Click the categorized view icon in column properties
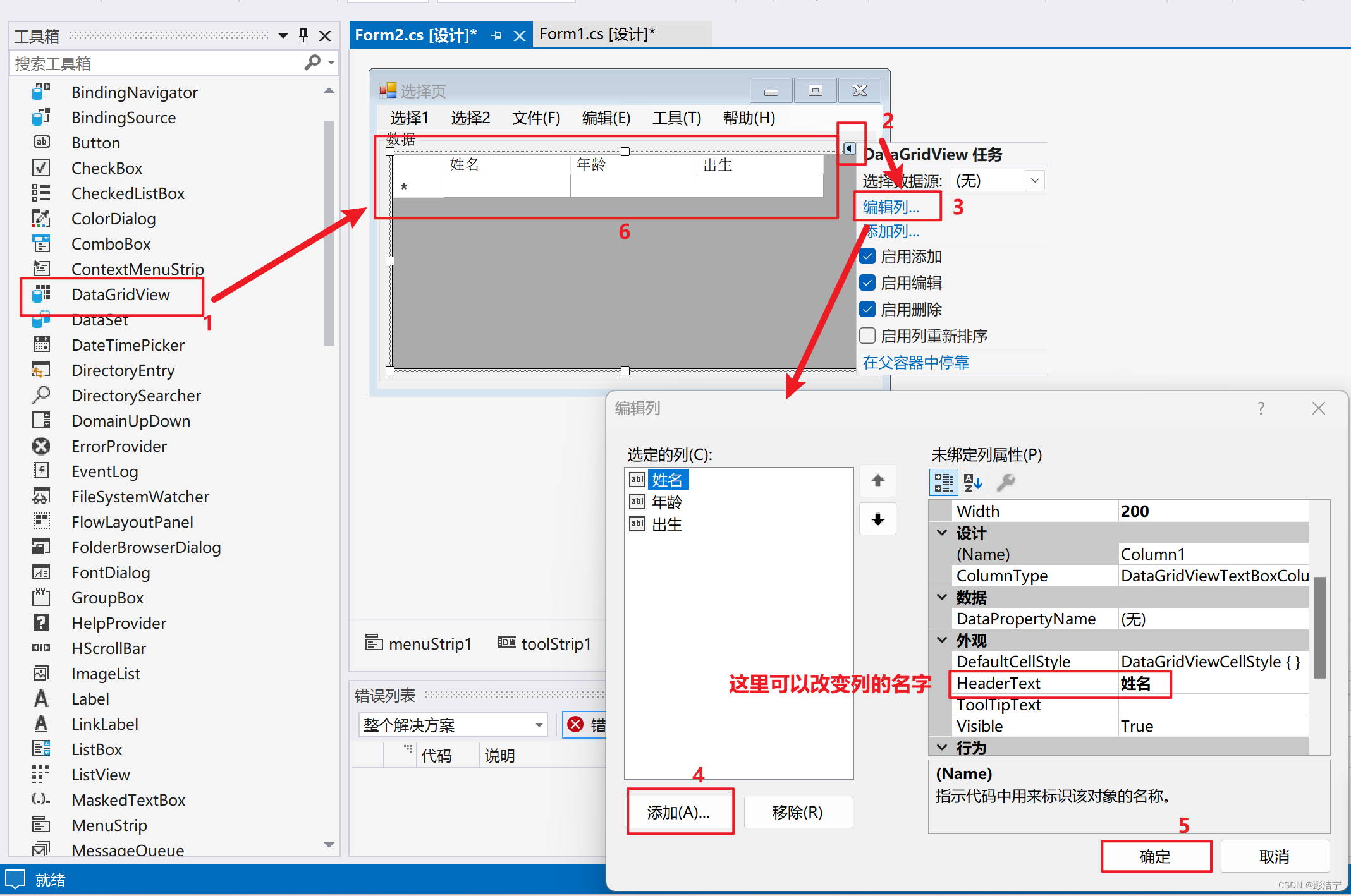 [x=943, y=482]
